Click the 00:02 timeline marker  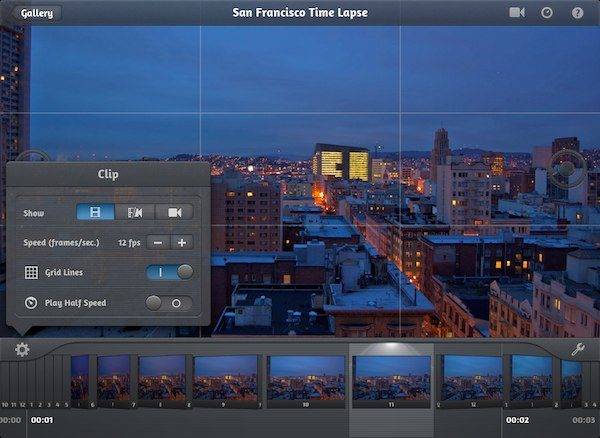516,420
